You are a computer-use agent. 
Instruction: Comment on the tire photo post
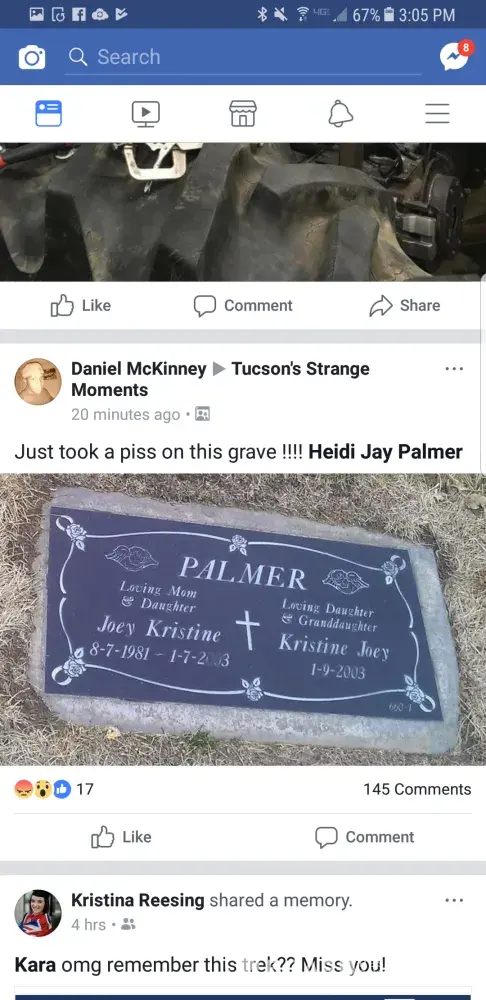[x=243, y=305]
